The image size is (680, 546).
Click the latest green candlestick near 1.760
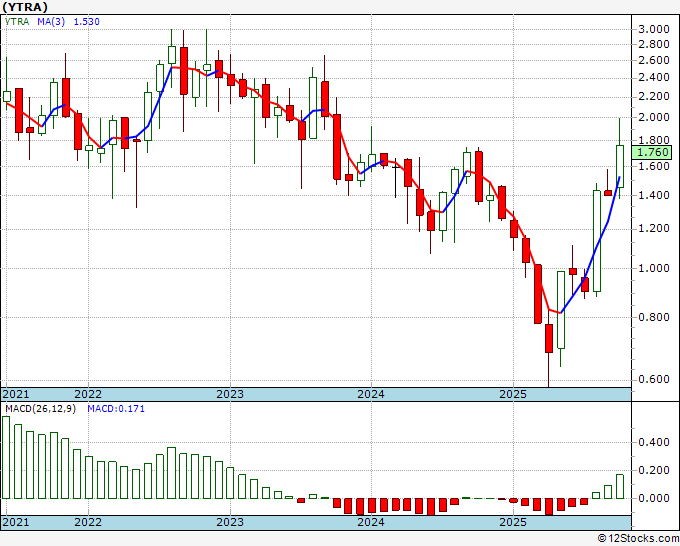tap(620, 167)
